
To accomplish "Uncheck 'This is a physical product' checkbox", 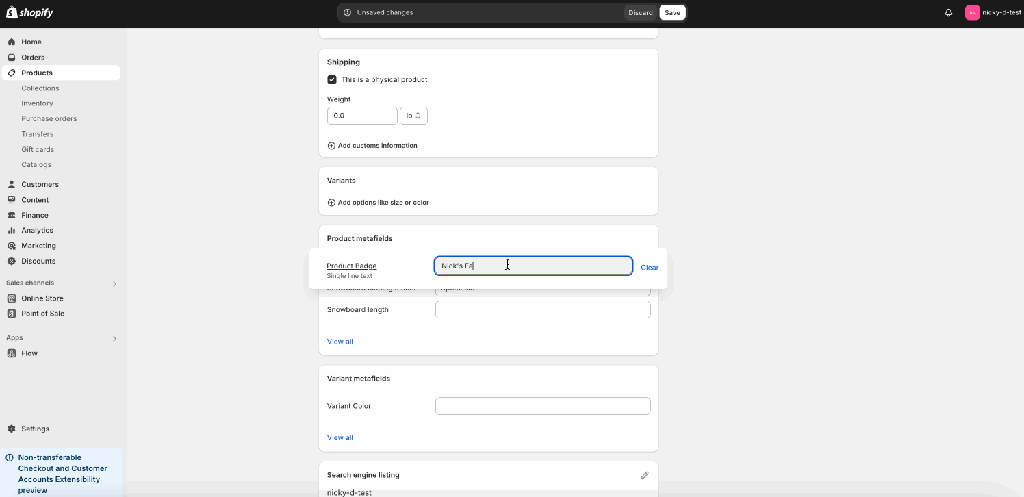I will (x=332, y=79).
